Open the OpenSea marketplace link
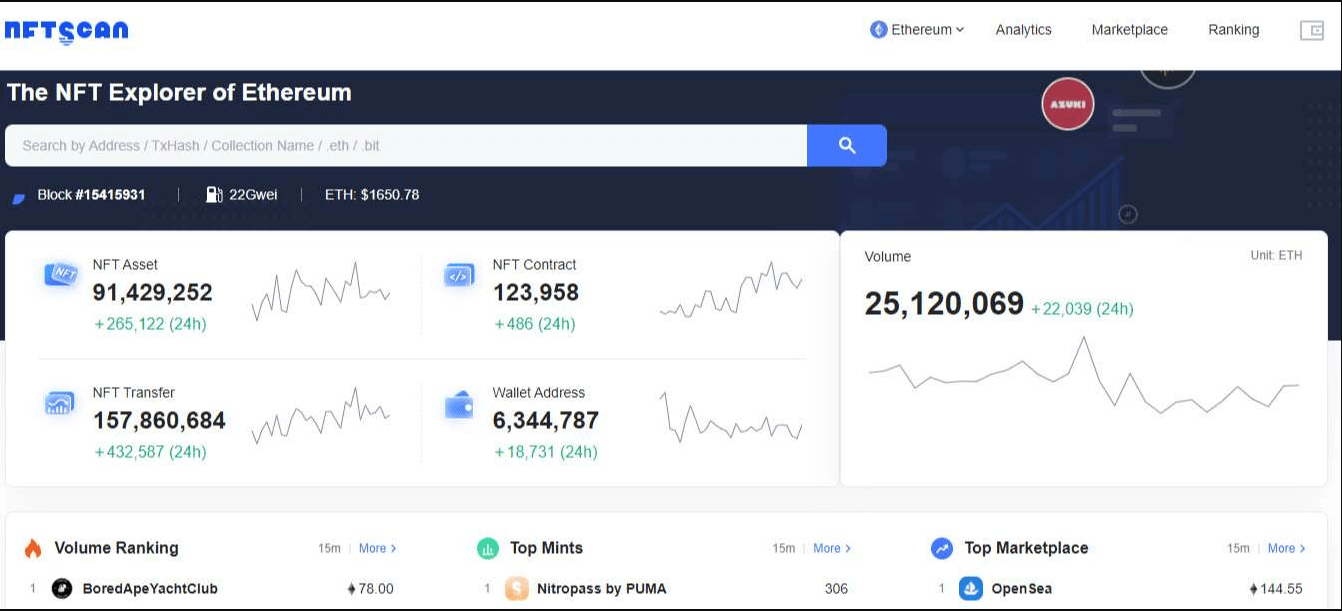1342x611 pixels. click(x=1021, y=588)
